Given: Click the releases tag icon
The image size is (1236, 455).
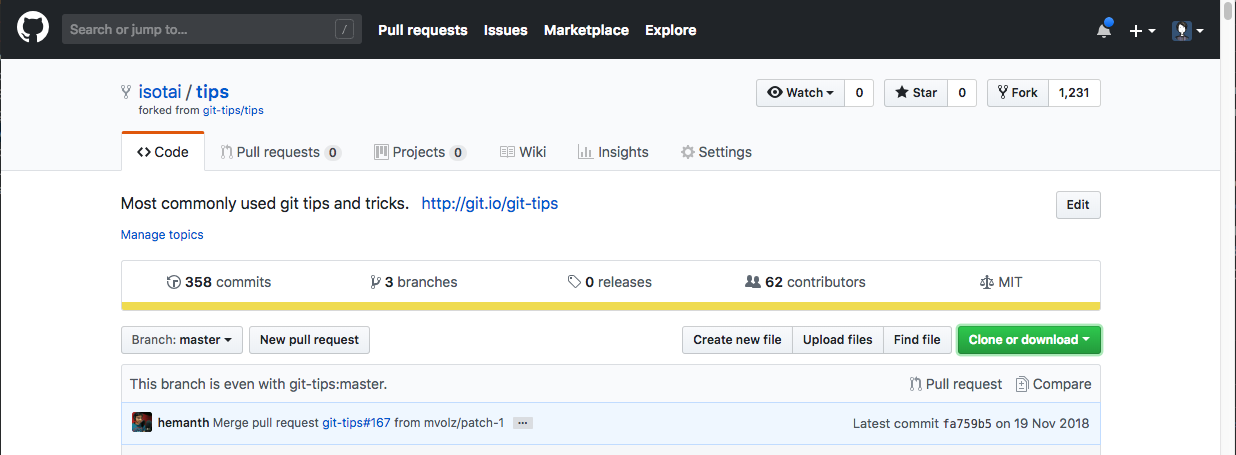Looking at the screenshot, I should coord(574,282).
